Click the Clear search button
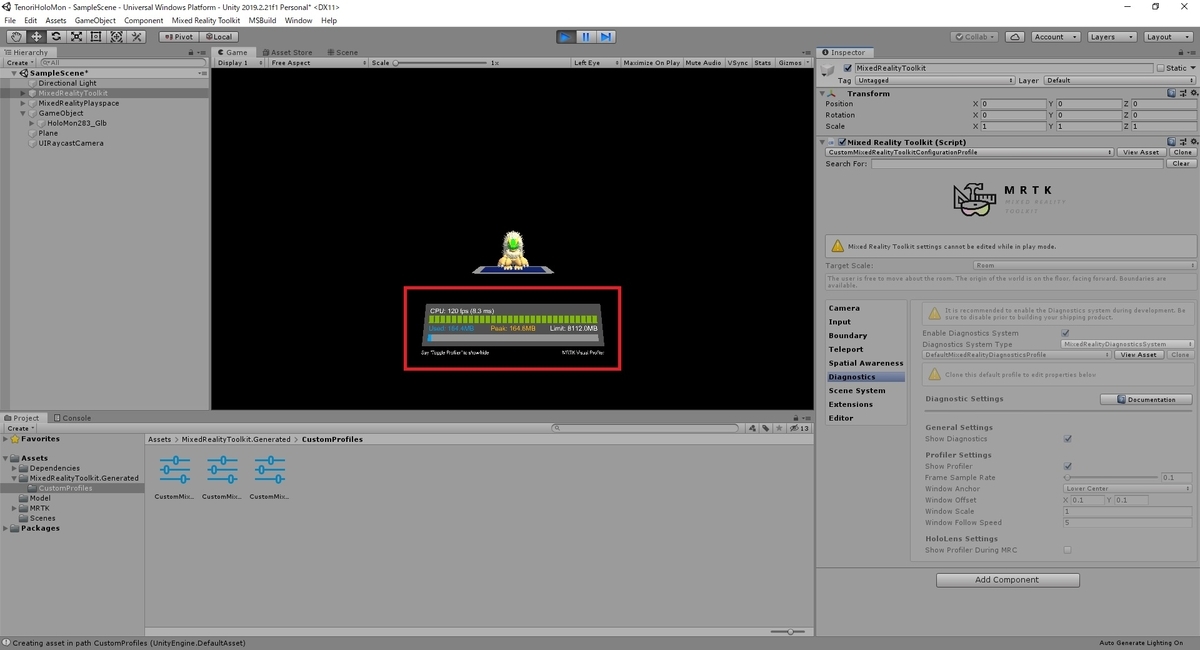 [x=1181, y=163]
